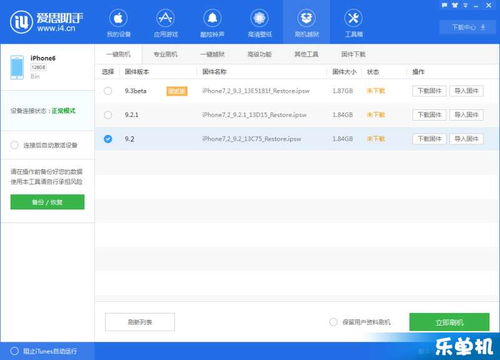Click the green 立即刷机 button

click(x=449, y=322)
